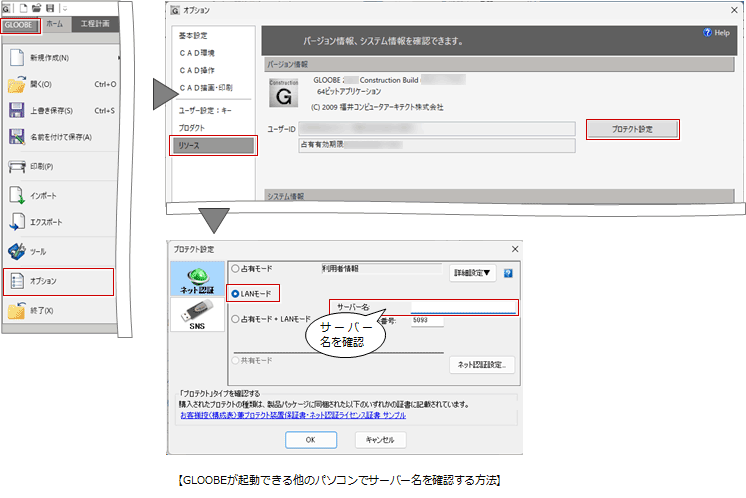Viewport: 746px width, 498px height.
Task: Select ユーザー設定：キー in the options sidebar
Action: click(x=205, y=110)
